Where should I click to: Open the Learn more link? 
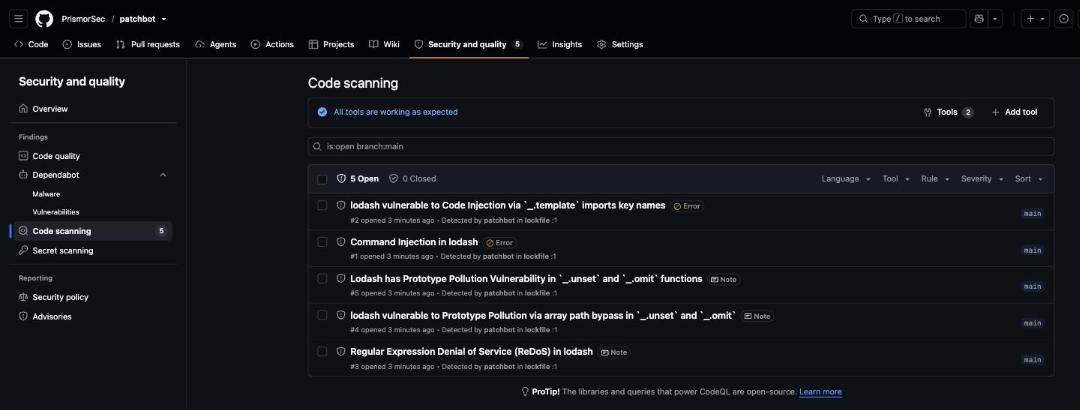coord(820,392)
